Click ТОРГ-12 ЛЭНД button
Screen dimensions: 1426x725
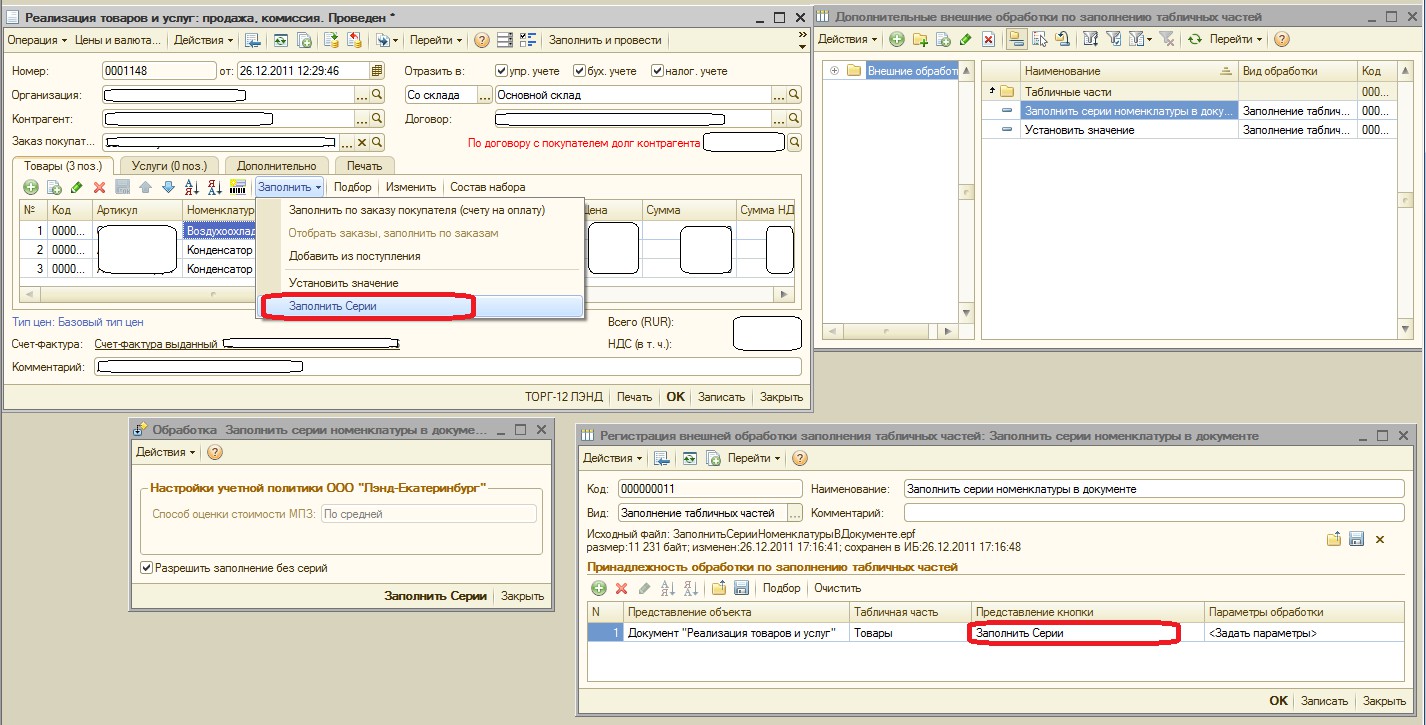pos(564,397)
